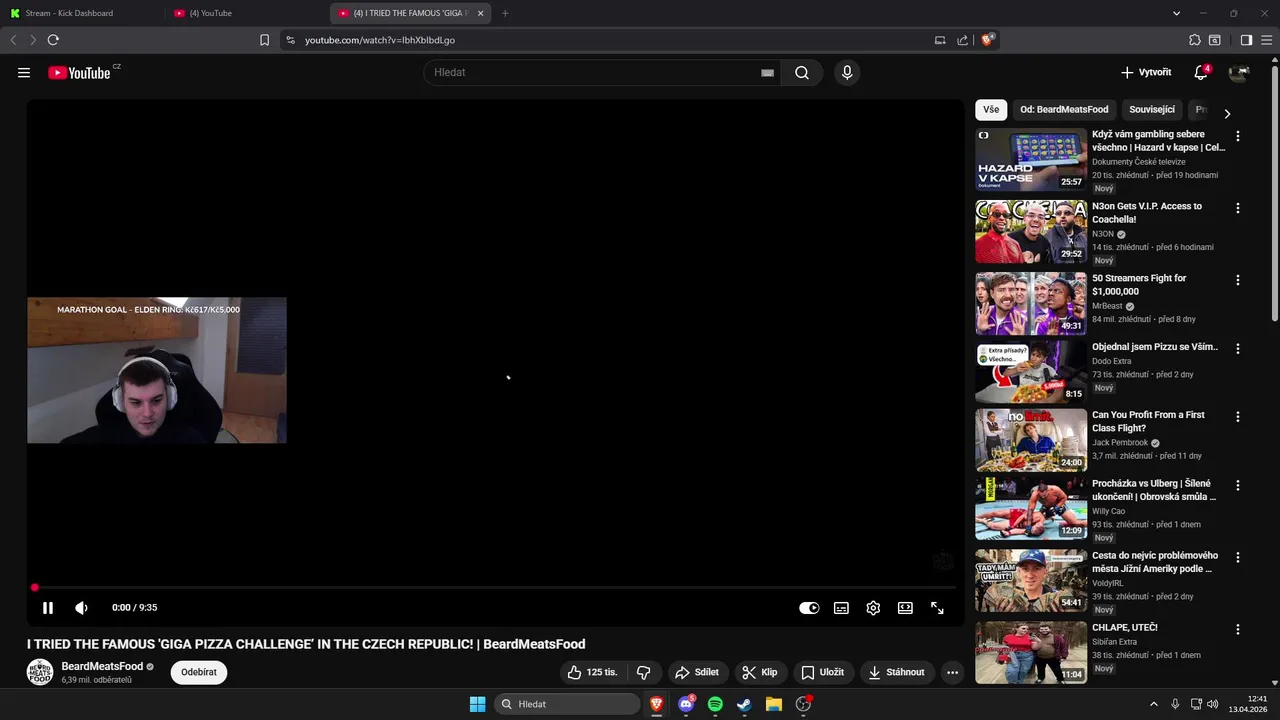
Task: Close the GIGA PIZZA video tab
Action: coord(480,13)
